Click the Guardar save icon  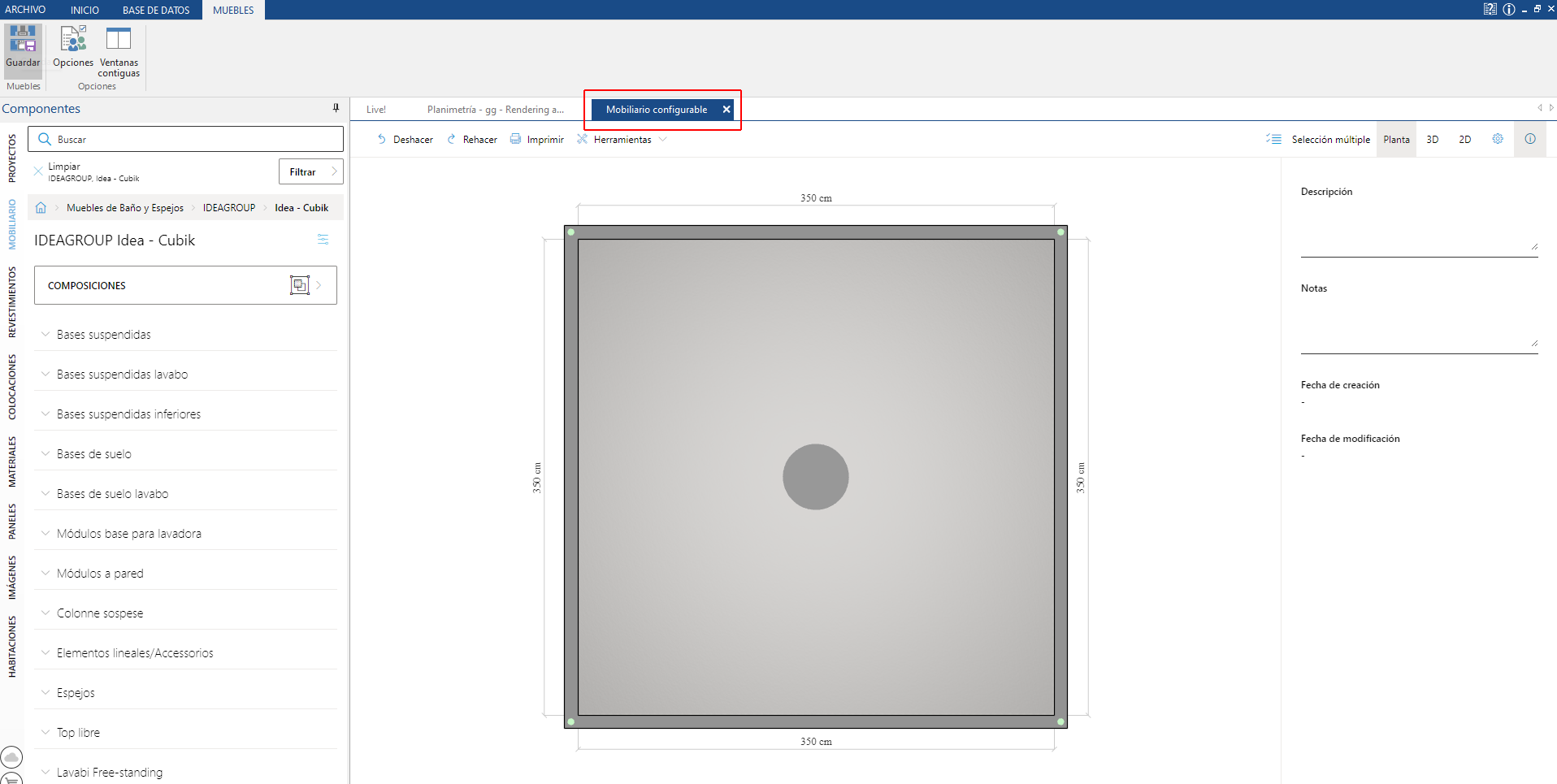[23, 39]
